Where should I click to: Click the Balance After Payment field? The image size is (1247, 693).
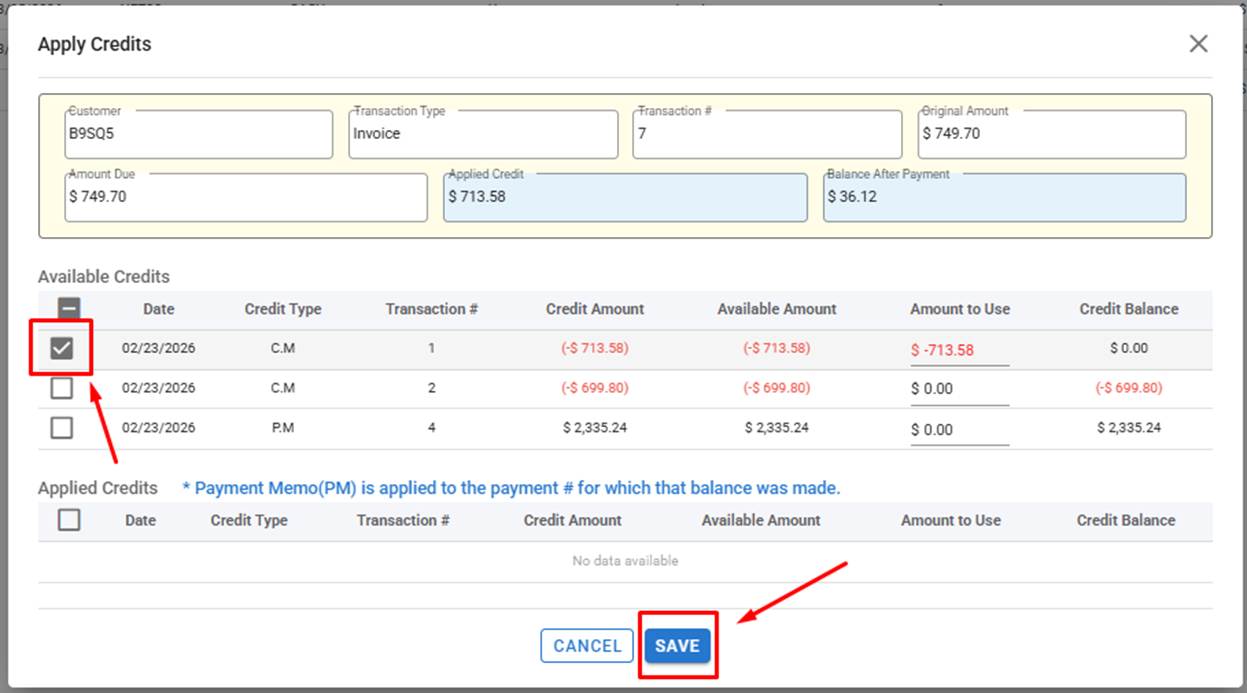(1004, 197)
